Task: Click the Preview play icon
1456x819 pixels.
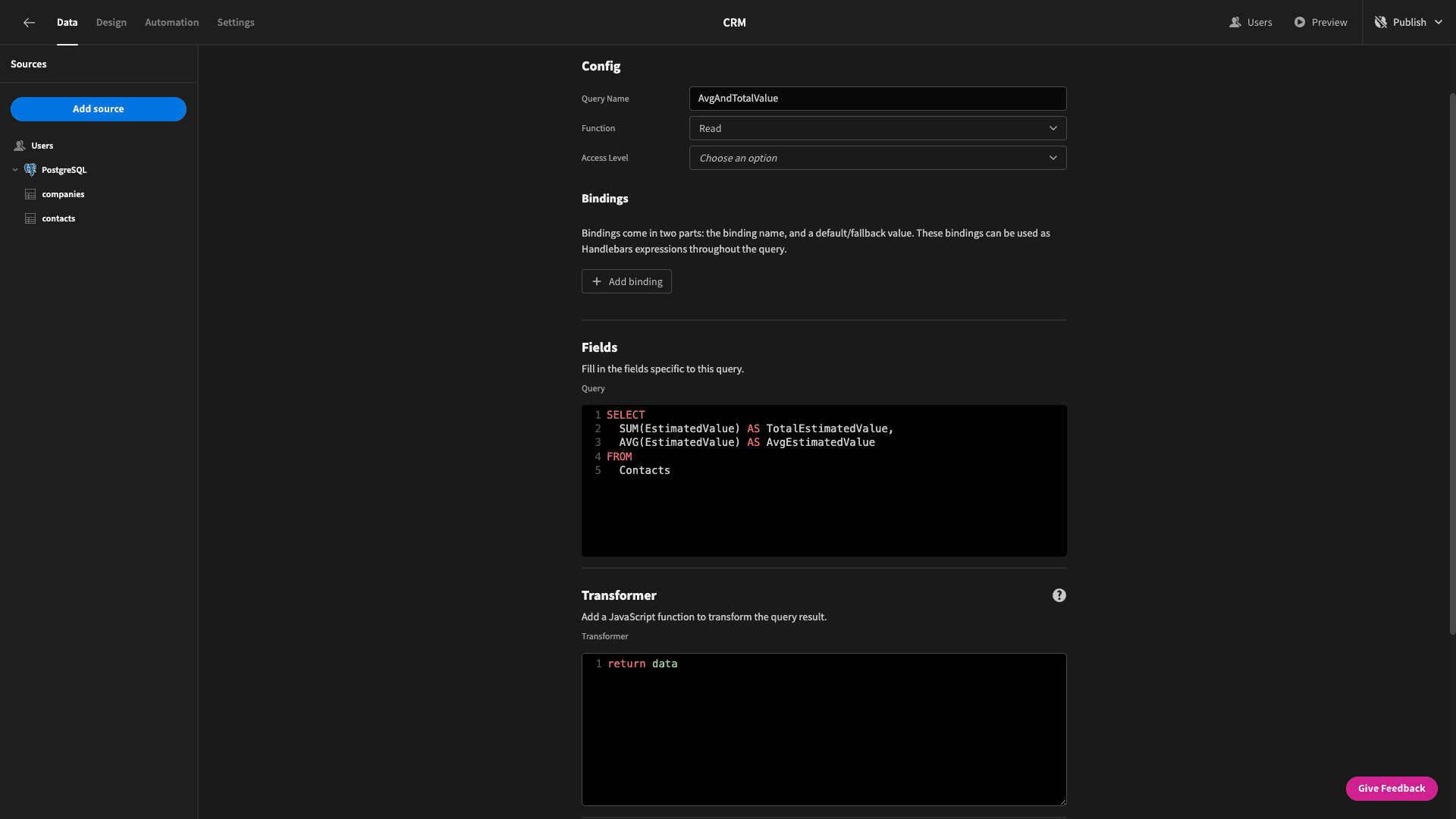Action: click(1300, 22)
